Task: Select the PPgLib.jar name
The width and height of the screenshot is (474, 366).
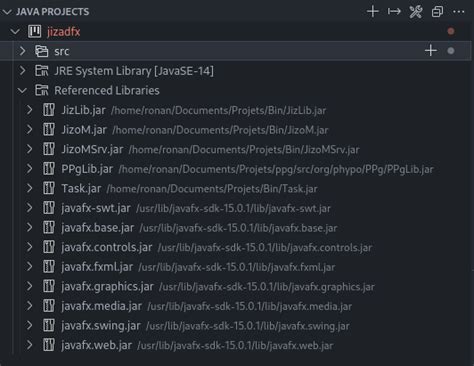Action: click(x=87, y=169)
